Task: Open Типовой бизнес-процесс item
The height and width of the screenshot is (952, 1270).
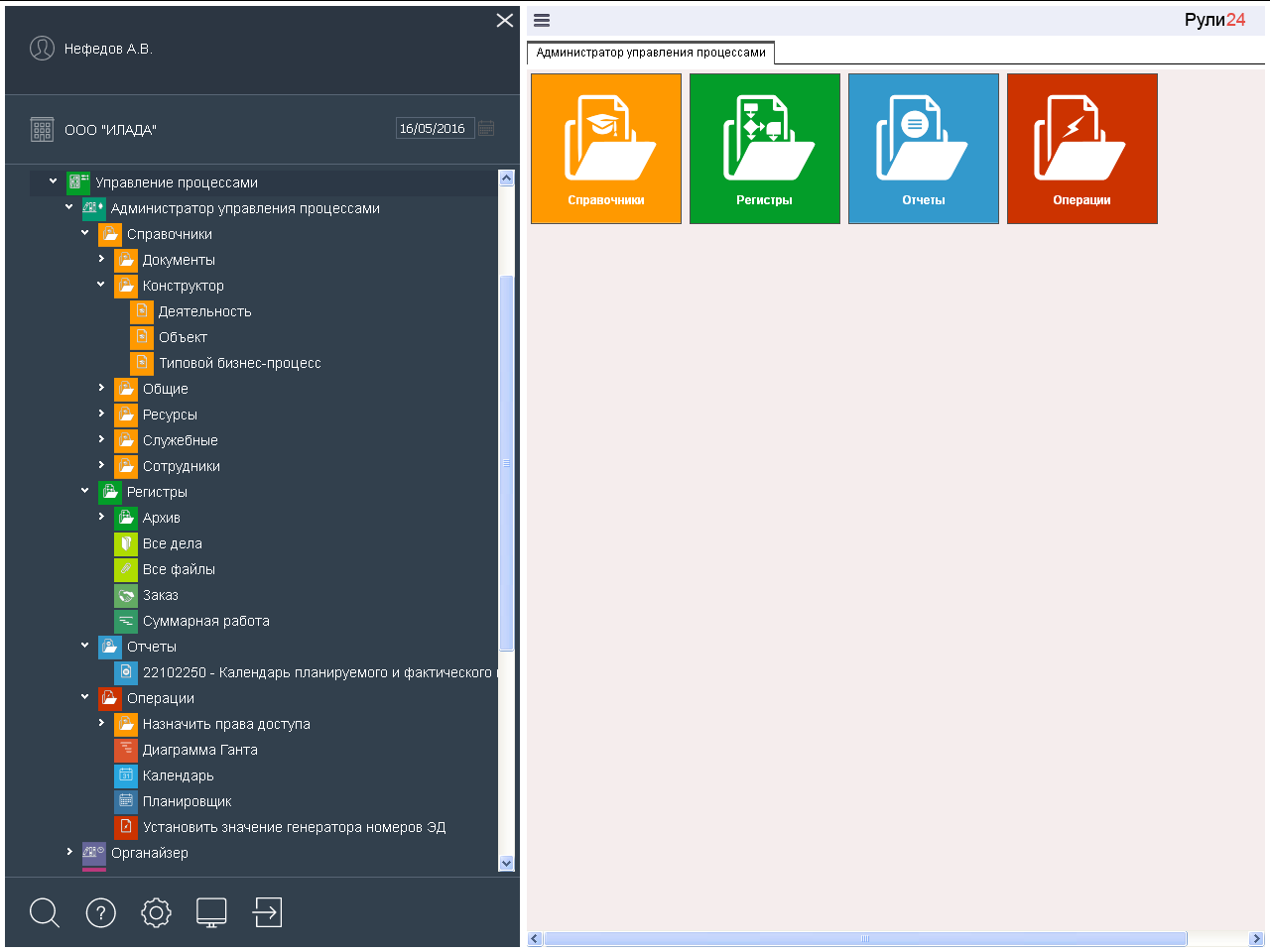Action: (x=240, y=363)
